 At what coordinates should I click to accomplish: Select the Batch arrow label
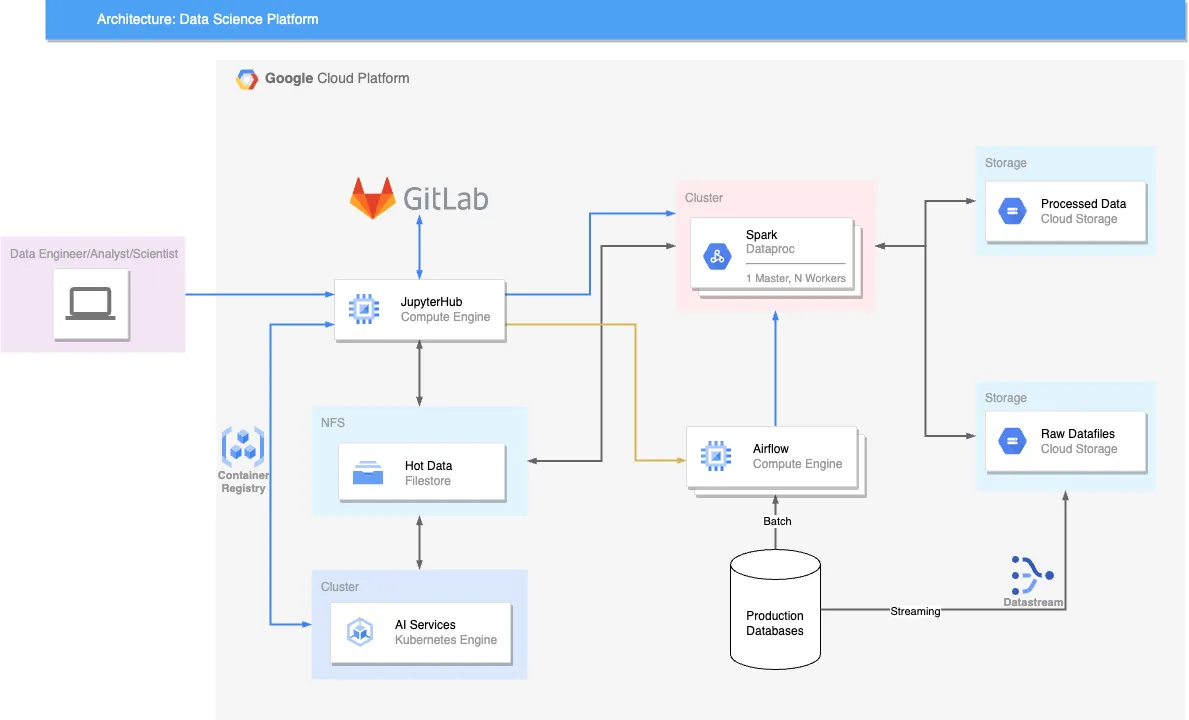pyautogui.click(x=777, y=521)
